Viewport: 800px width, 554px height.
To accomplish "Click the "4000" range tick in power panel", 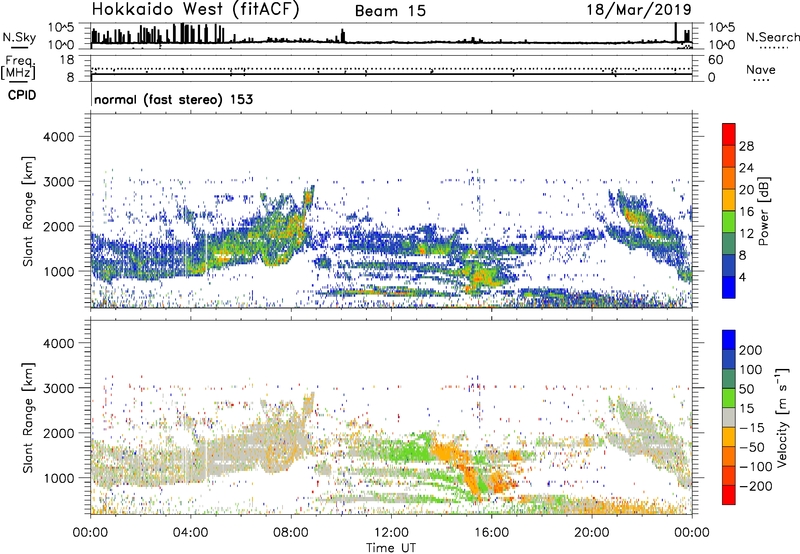I will [59, 137].
